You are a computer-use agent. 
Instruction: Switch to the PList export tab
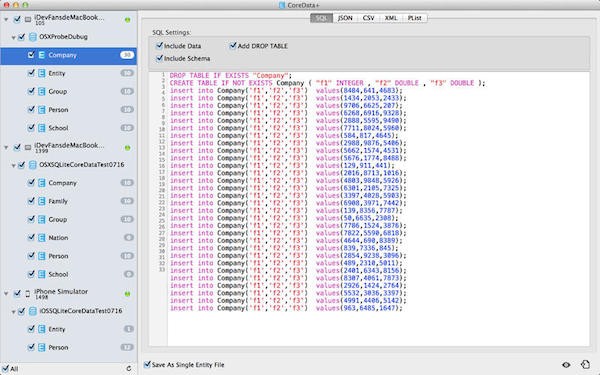click(x=414, y=18)
